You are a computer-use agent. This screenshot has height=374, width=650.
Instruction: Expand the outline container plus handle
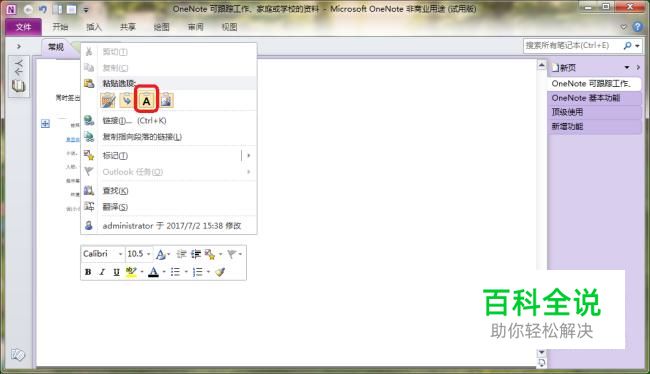(46, 124)
